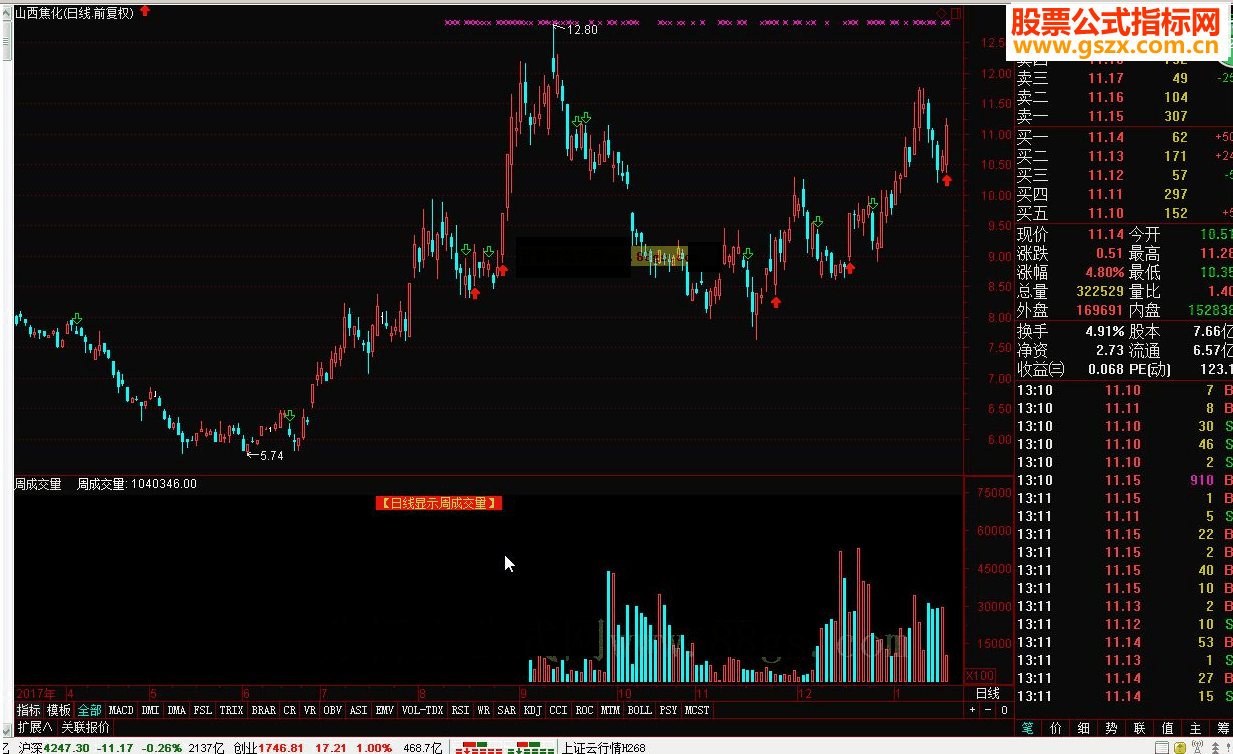Switch to the WR indicator
Screen dimensions: 1233x754
click(x=483, y=710)
